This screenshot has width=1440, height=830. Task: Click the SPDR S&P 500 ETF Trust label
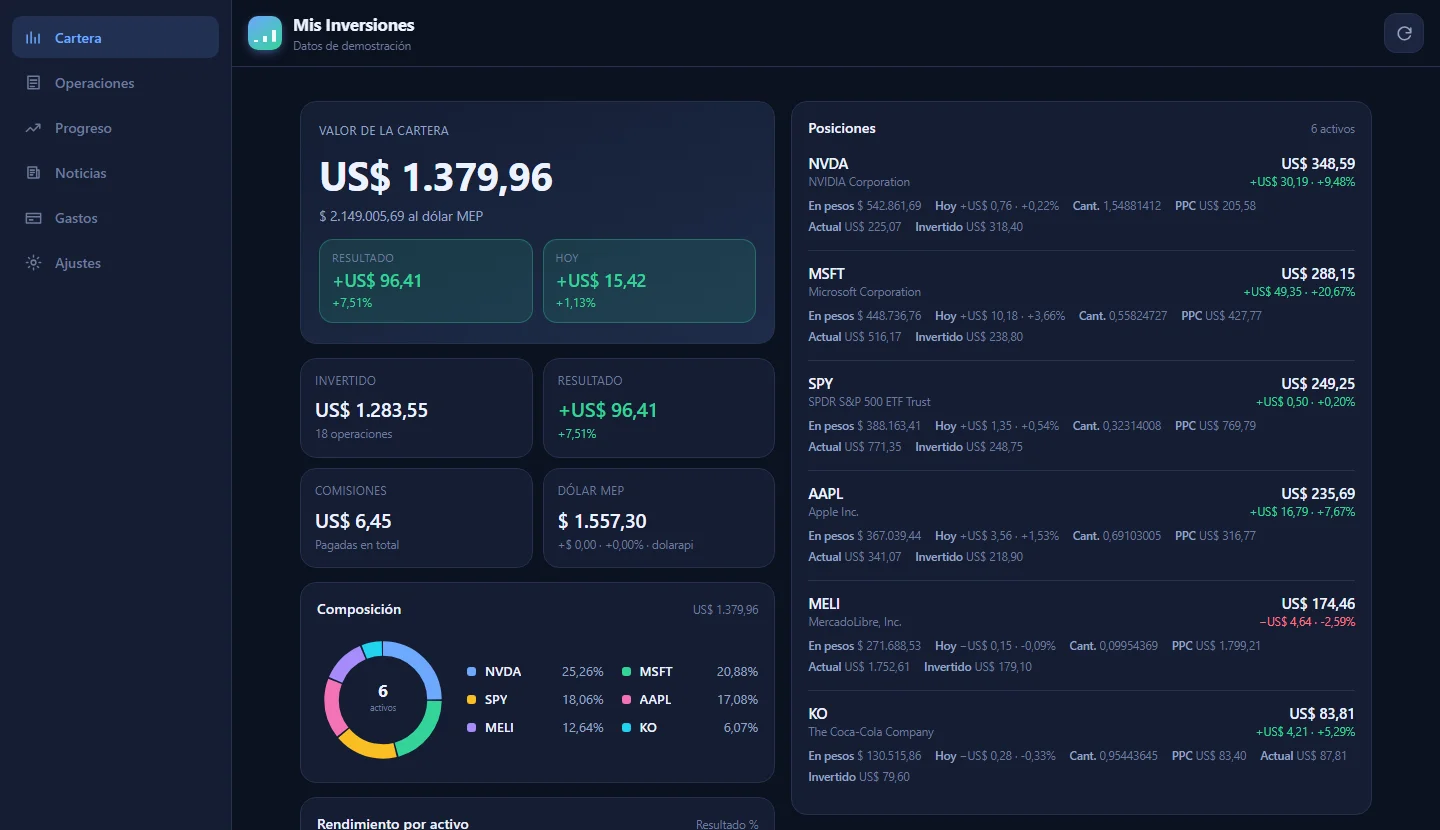coord(869,402)
